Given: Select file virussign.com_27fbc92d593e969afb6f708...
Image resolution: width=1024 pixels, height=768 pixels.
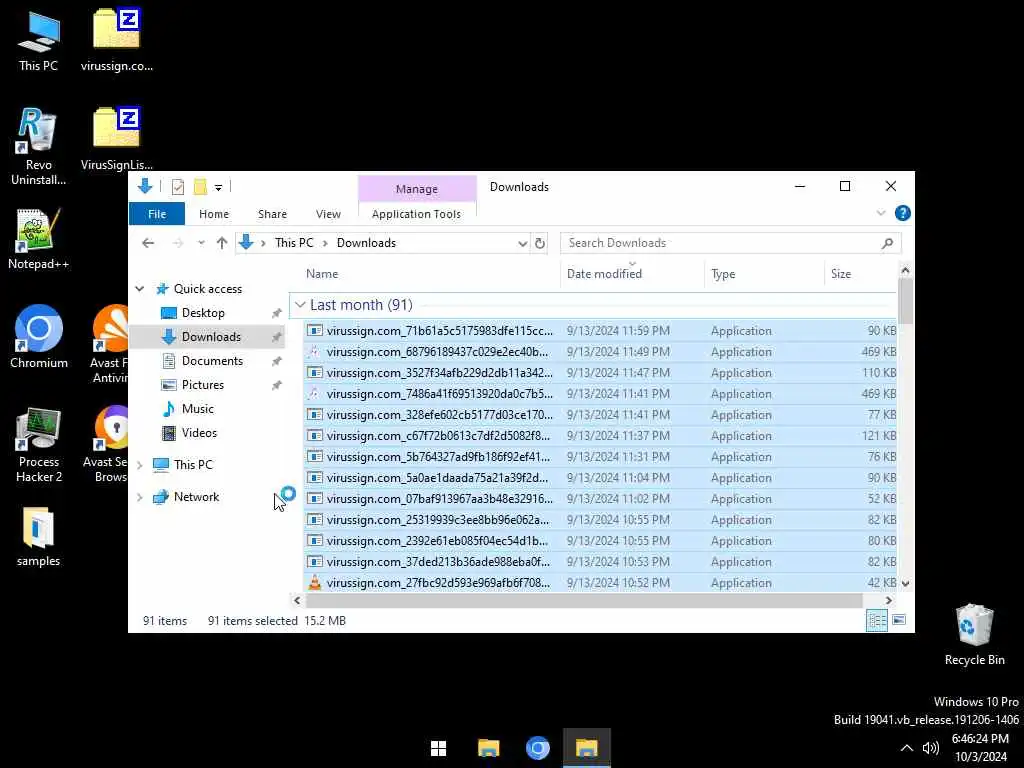Looking at the screenshot, I should coord(600,583).
